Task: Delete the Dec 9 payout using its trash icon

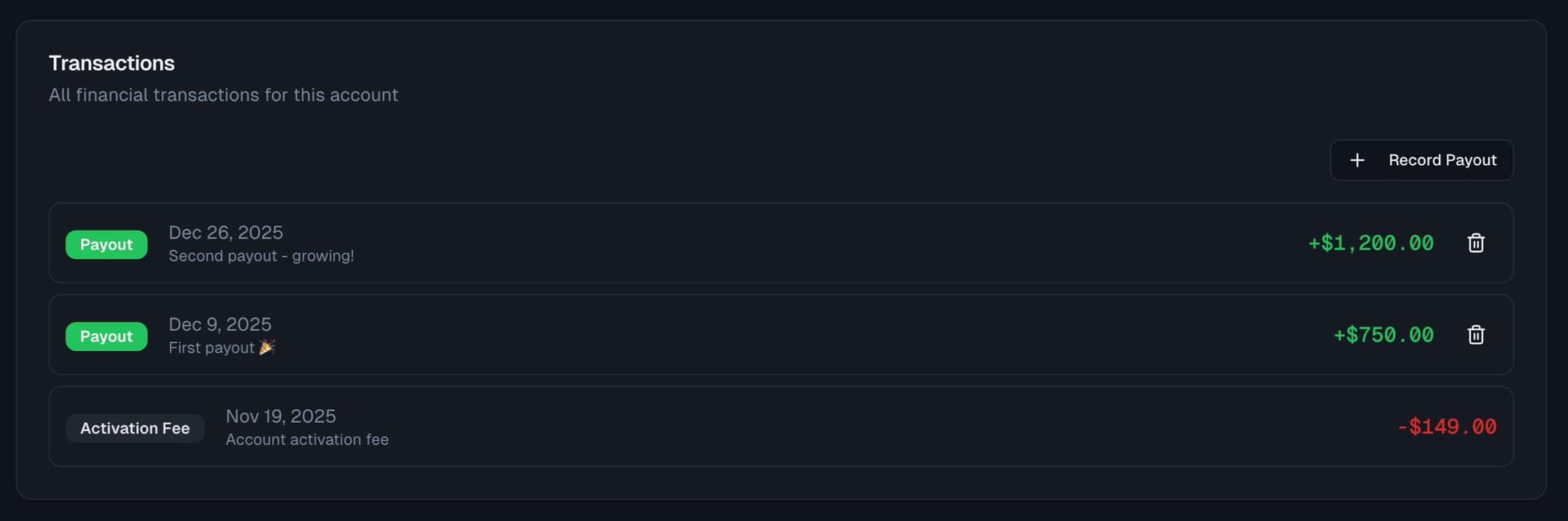Action: pos(1476,334)
